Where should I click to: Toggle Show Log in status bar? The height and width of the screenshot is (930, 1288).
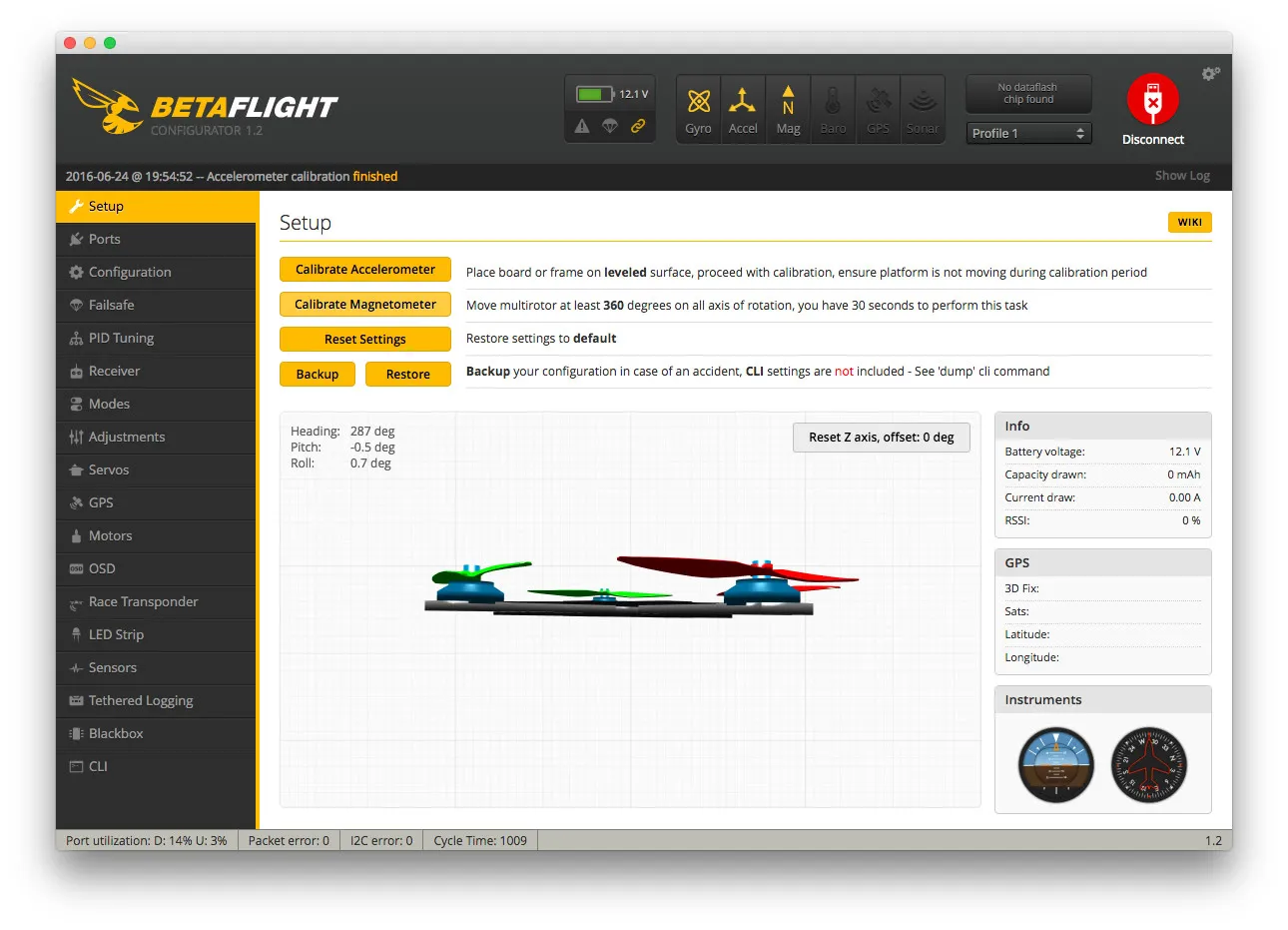pyautogui.click(x=1181, y=176)
